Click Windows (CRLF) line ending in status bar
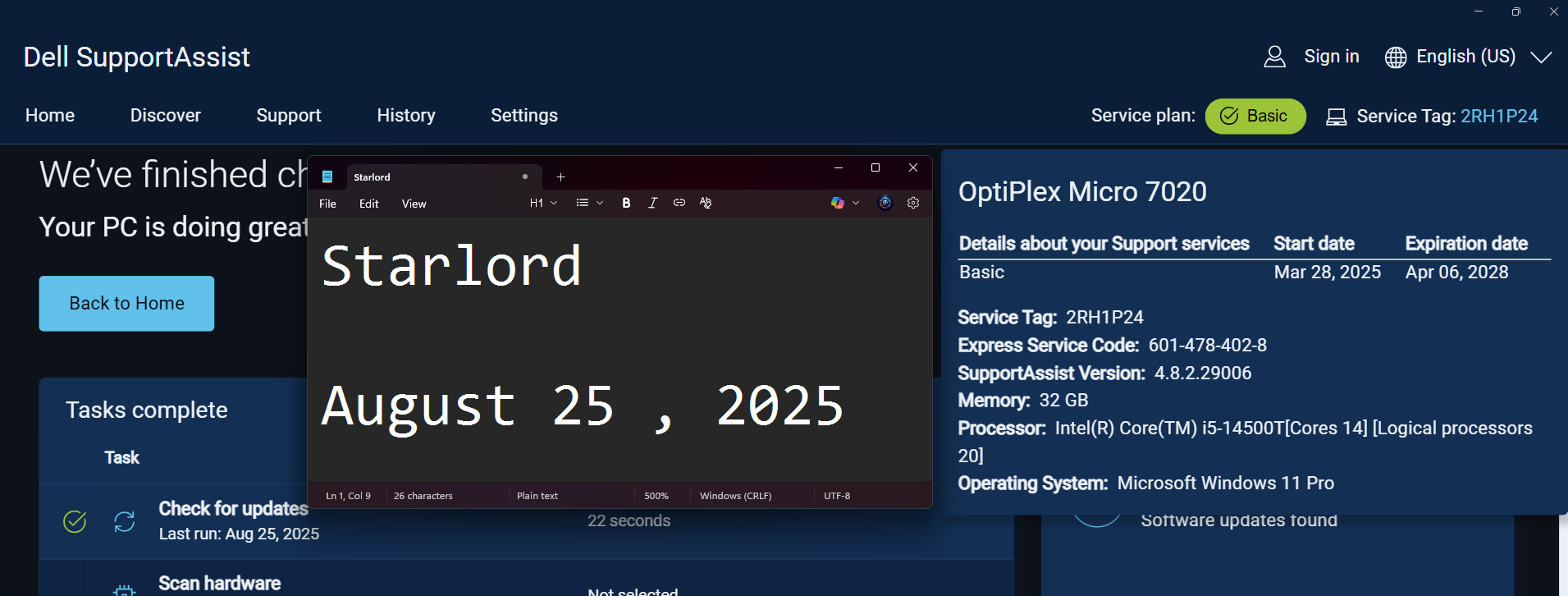Viewport: 1568px width, 596px height. pos(735,496)
